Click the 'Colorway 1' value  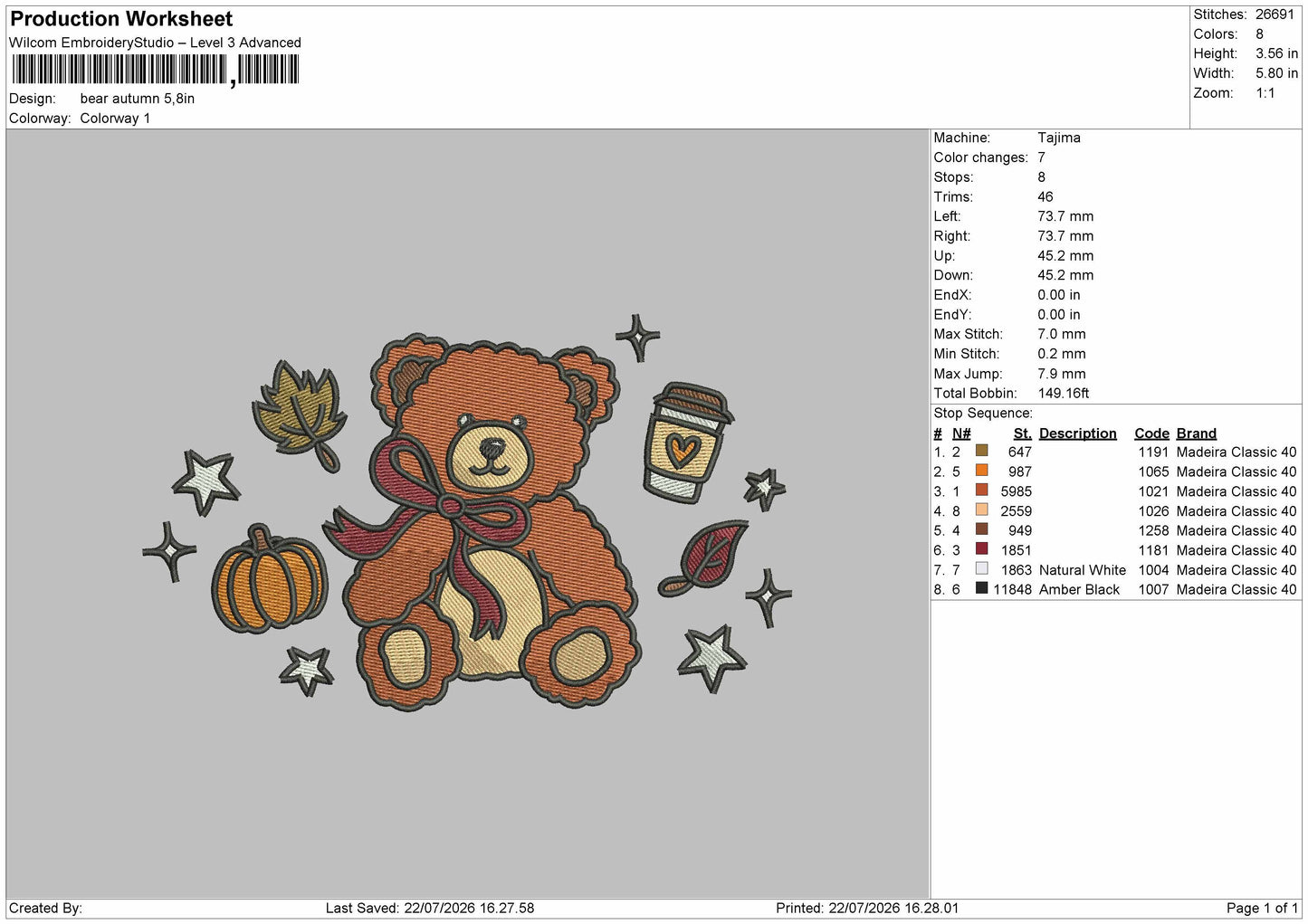click(115, 119)
